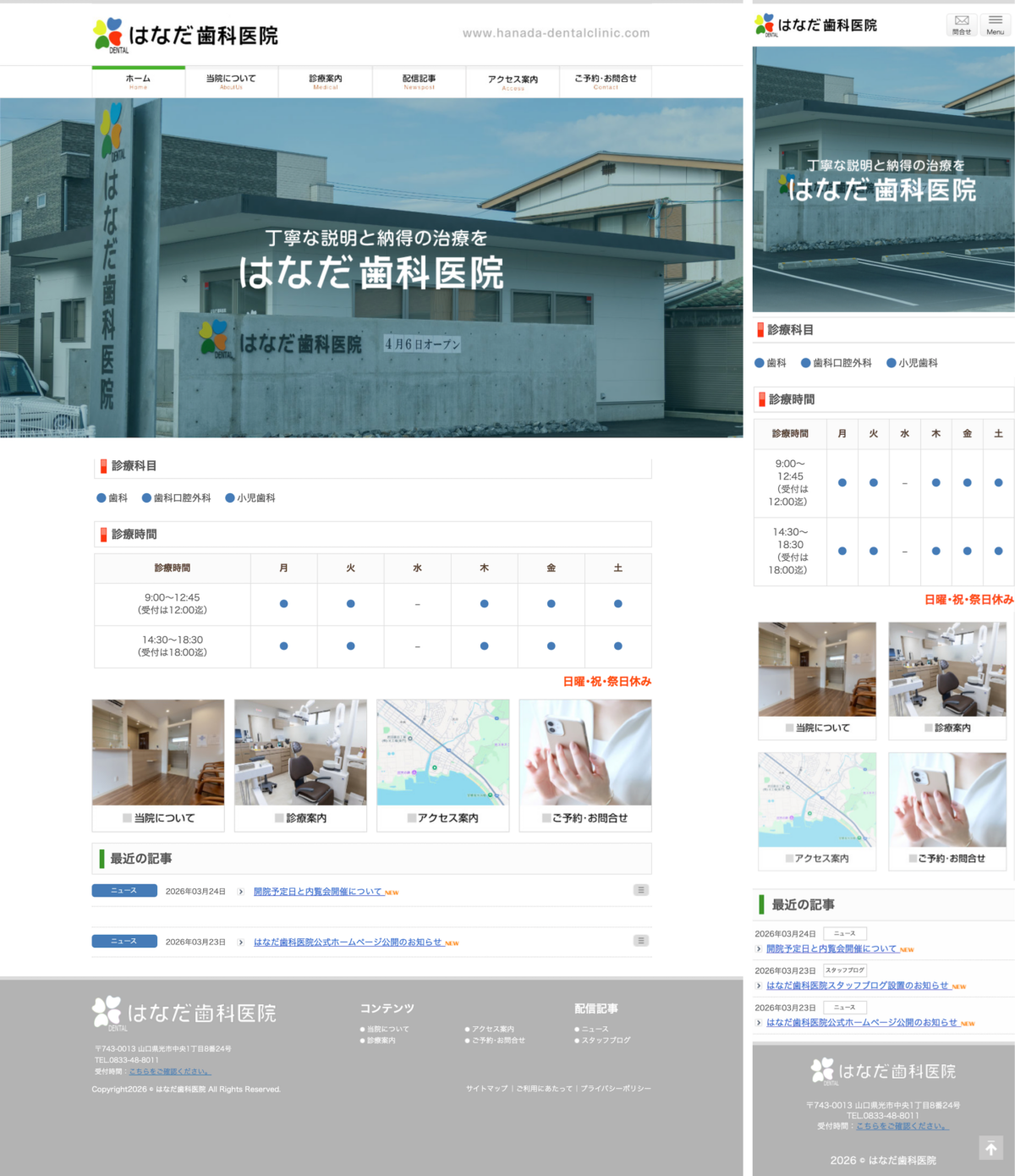Image resolution: width=1015 pixels, height=1176 pixels.
Task: Open 診療案内 in the top navigation
Action: [326, 81]
